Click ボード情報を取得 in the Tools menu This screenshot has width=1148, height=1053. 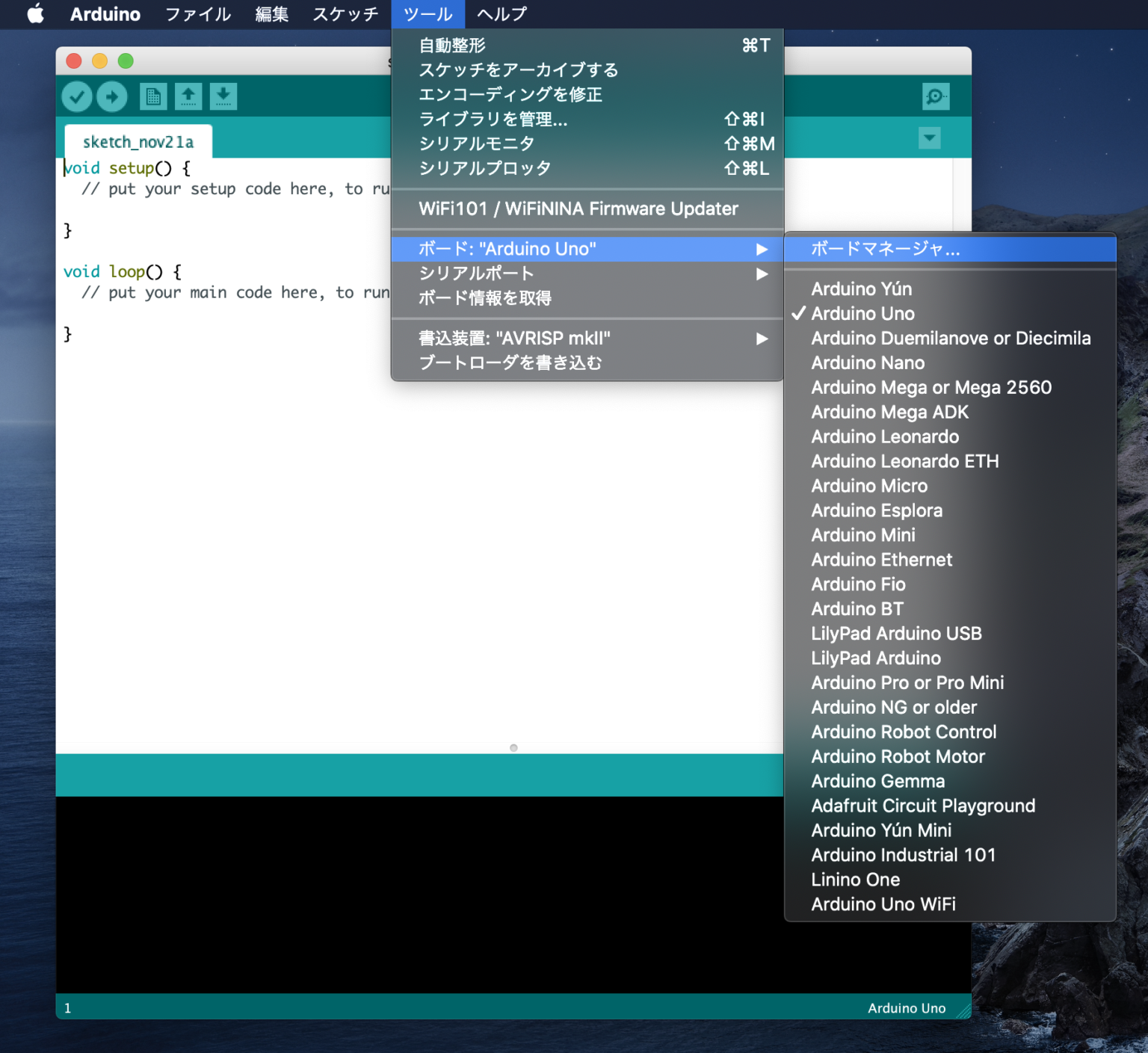485,297
